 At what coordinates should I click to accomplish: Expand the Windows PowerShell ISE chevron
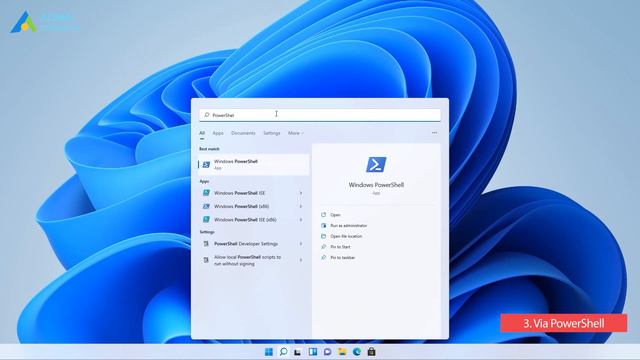[301, 193]
